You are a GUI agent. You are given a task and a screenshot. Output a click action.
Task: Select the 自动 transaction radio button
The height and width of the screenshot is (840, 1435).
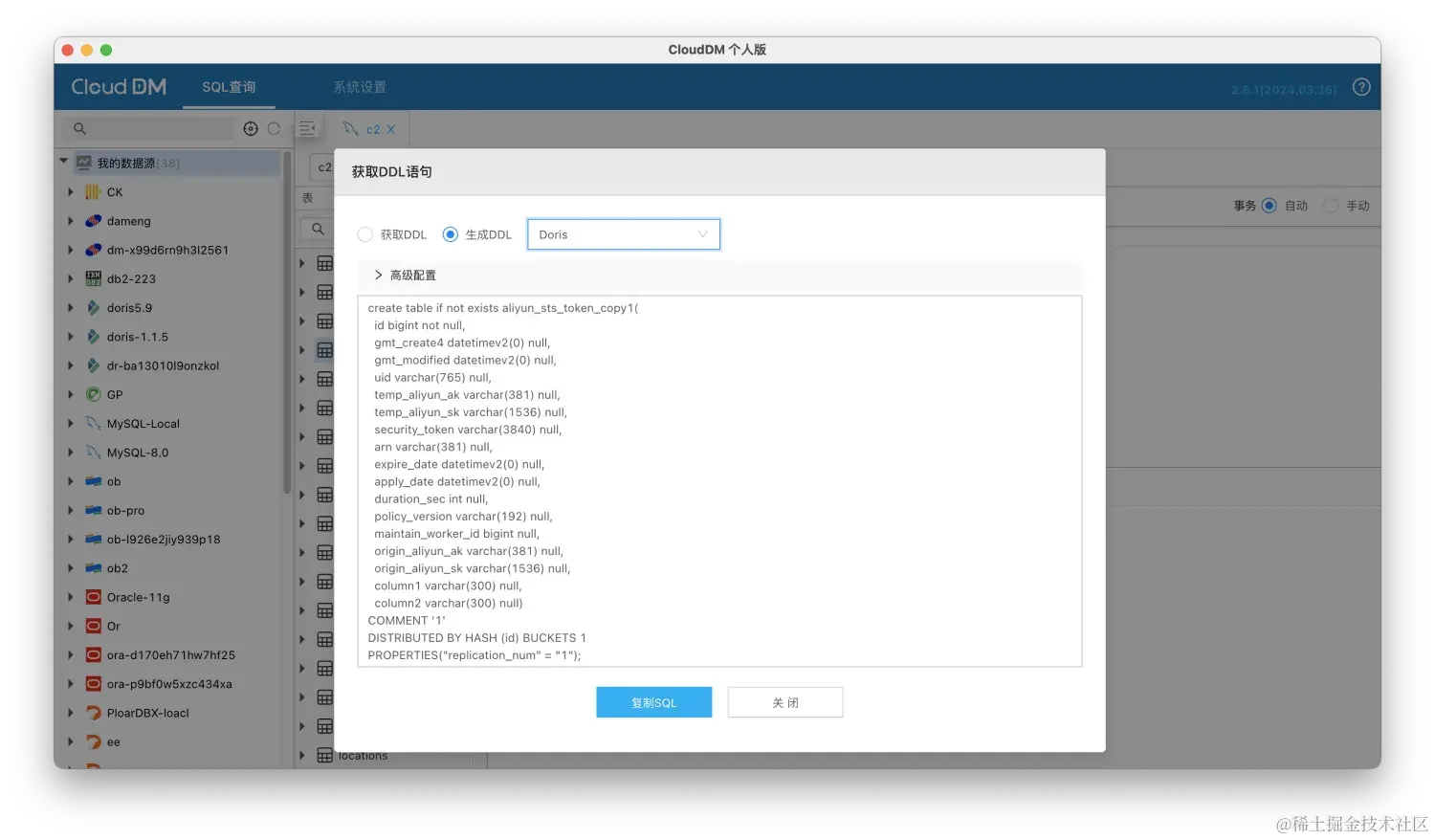point(1269,206)
